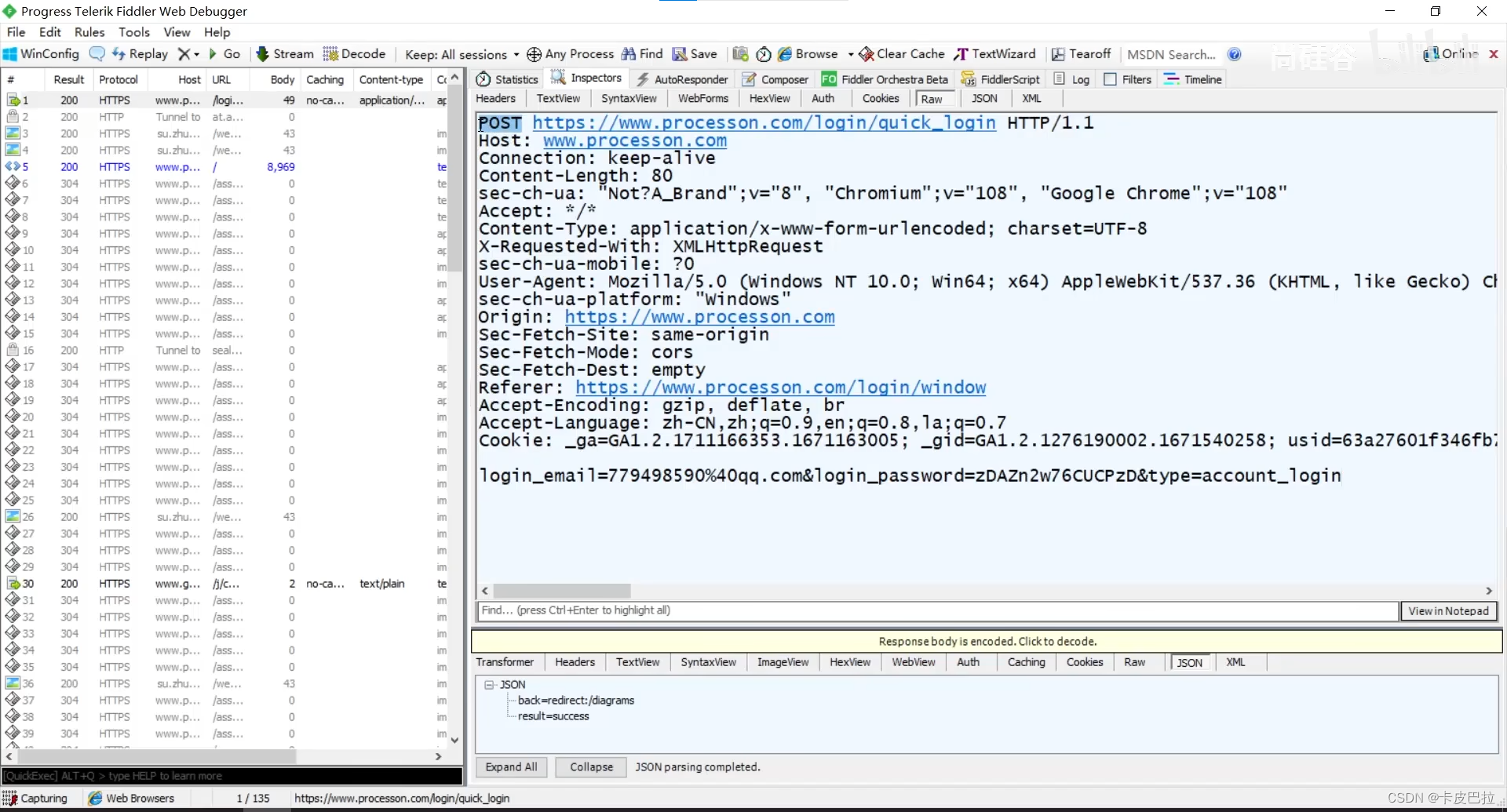Click the Any Process target icon

click(570, 54)
